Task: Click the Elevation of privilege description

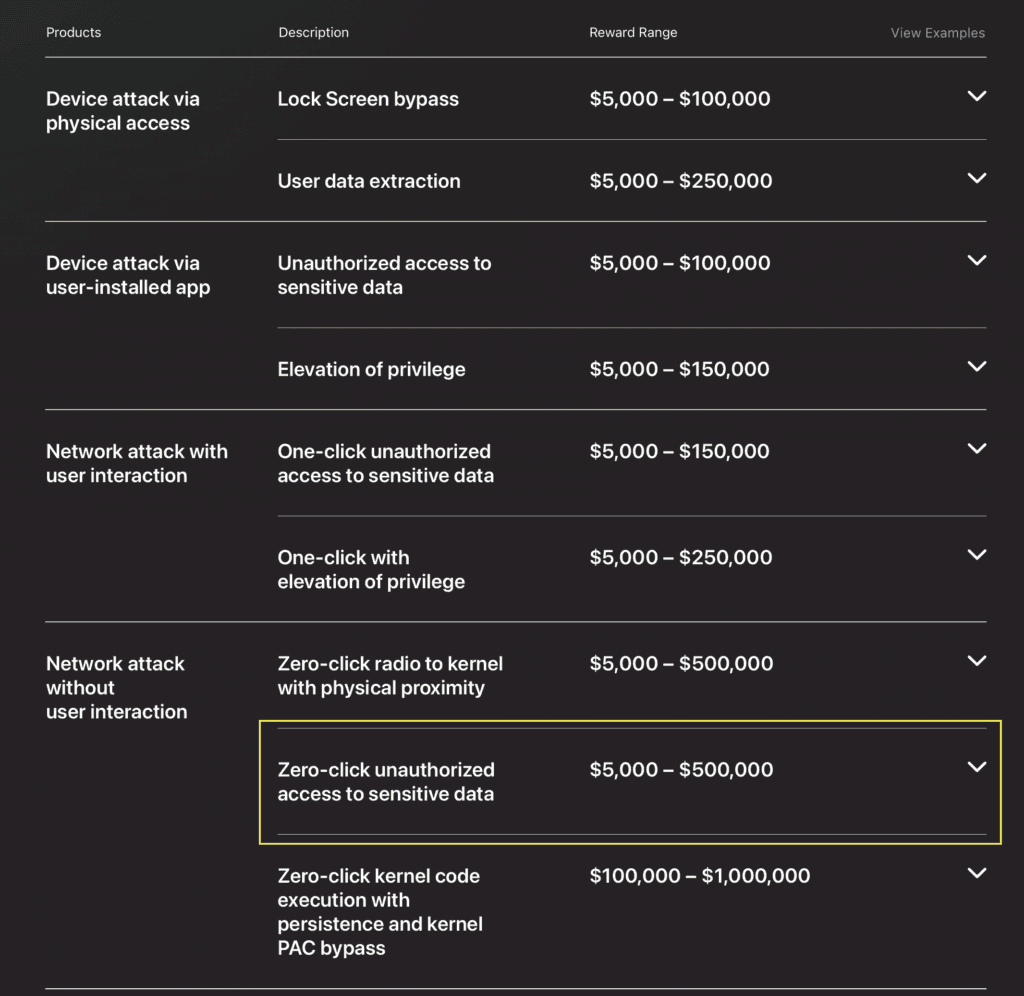Action: pyautogui.click(x=371, y=369)
